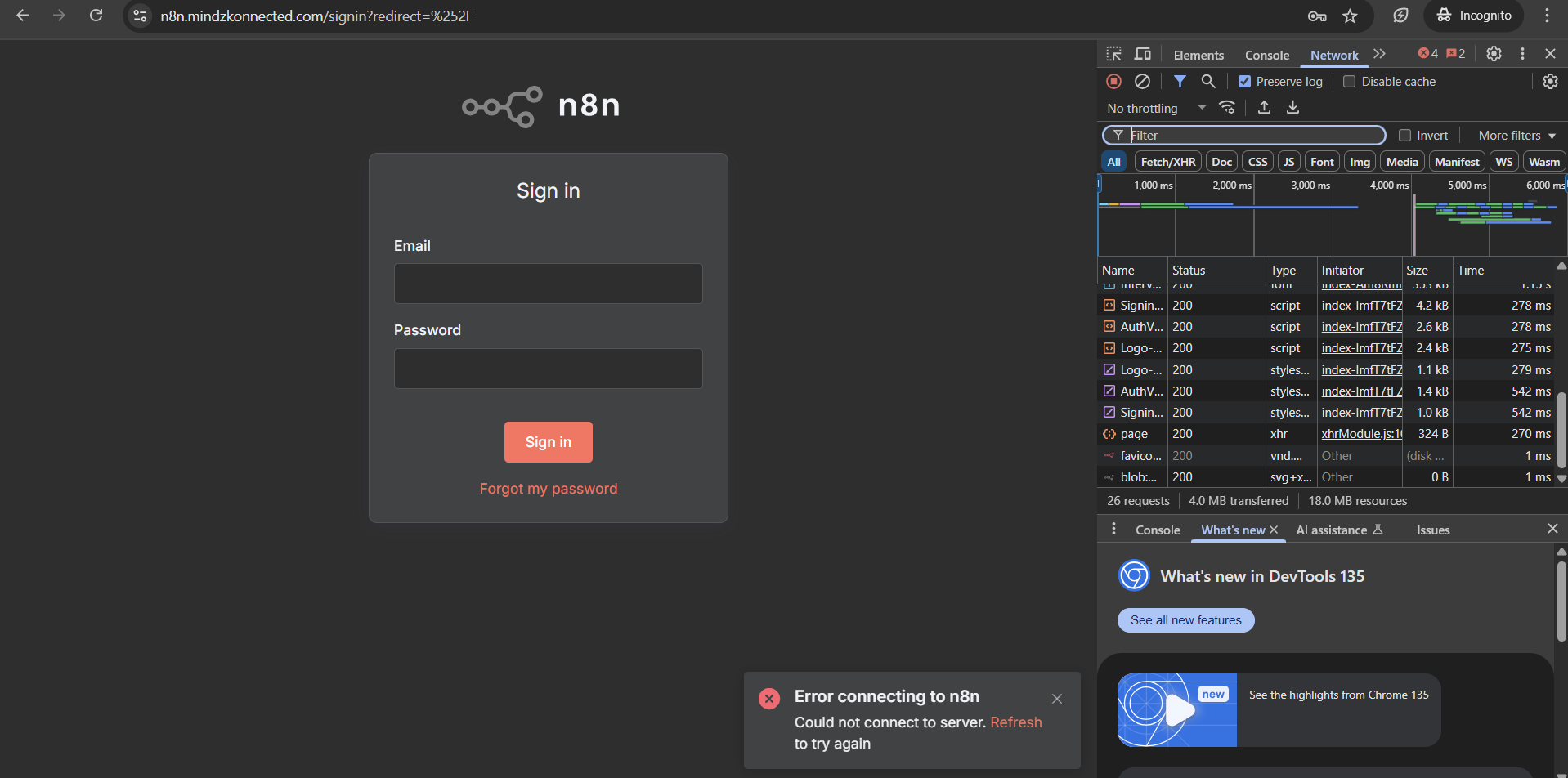
Task: Close the DevTools bottom drawer
Action: click(x=1552, y=529)
